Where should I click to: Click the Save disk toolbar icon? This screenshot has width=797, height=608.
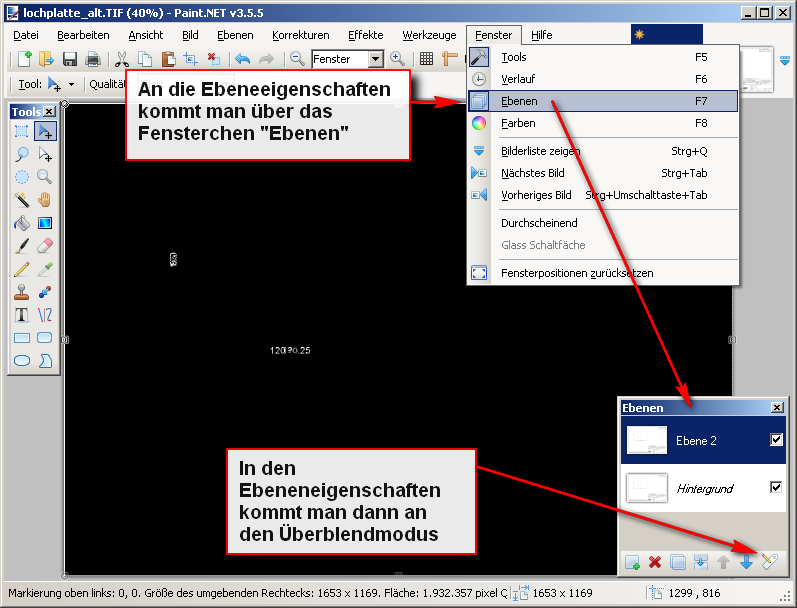70,59
